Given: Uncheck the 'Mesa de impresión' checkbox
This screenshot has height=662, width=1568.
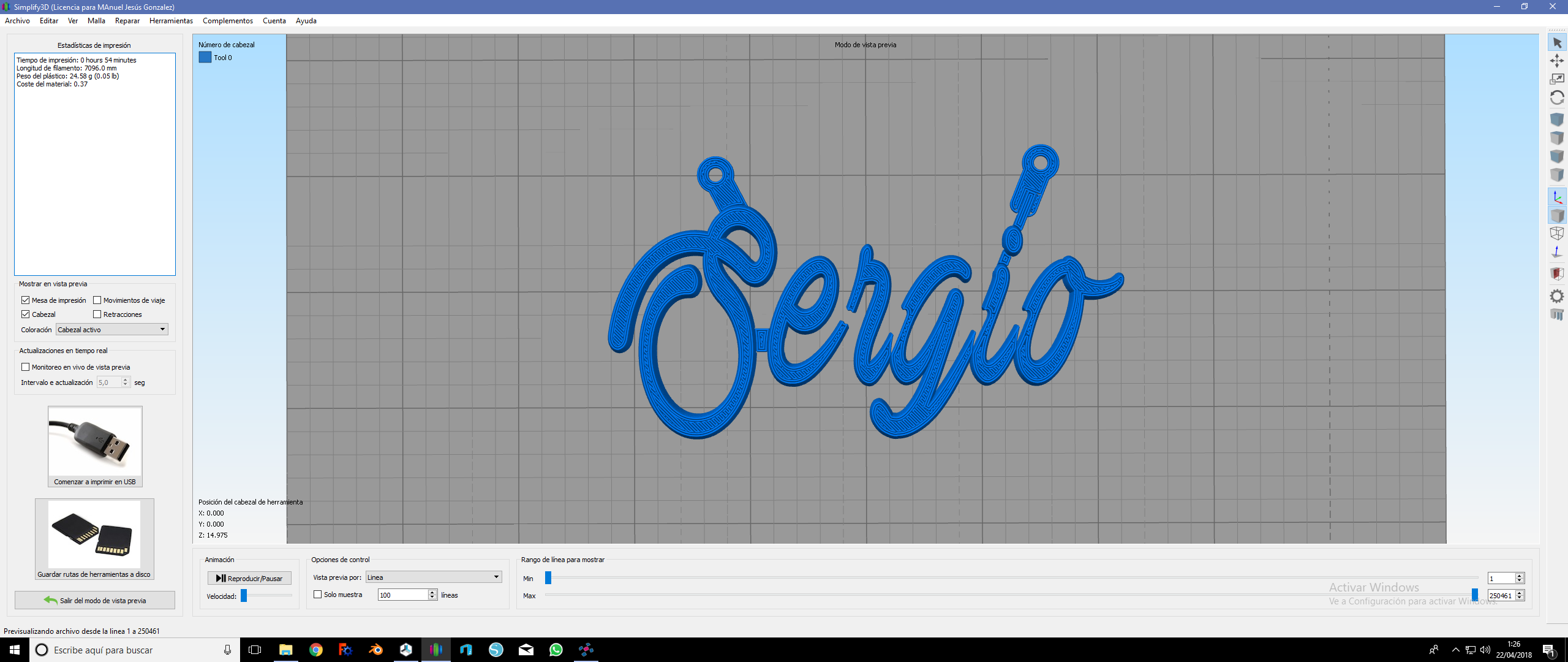Looking at the screenshot, I should [x=26, y=300].
